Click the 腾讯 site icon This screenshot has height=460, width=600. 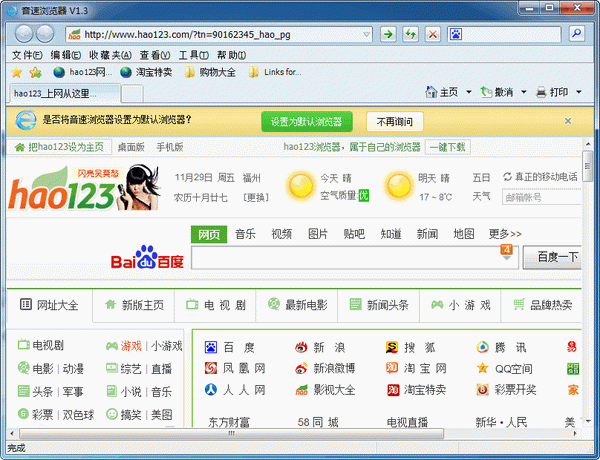tap(483, 347)
